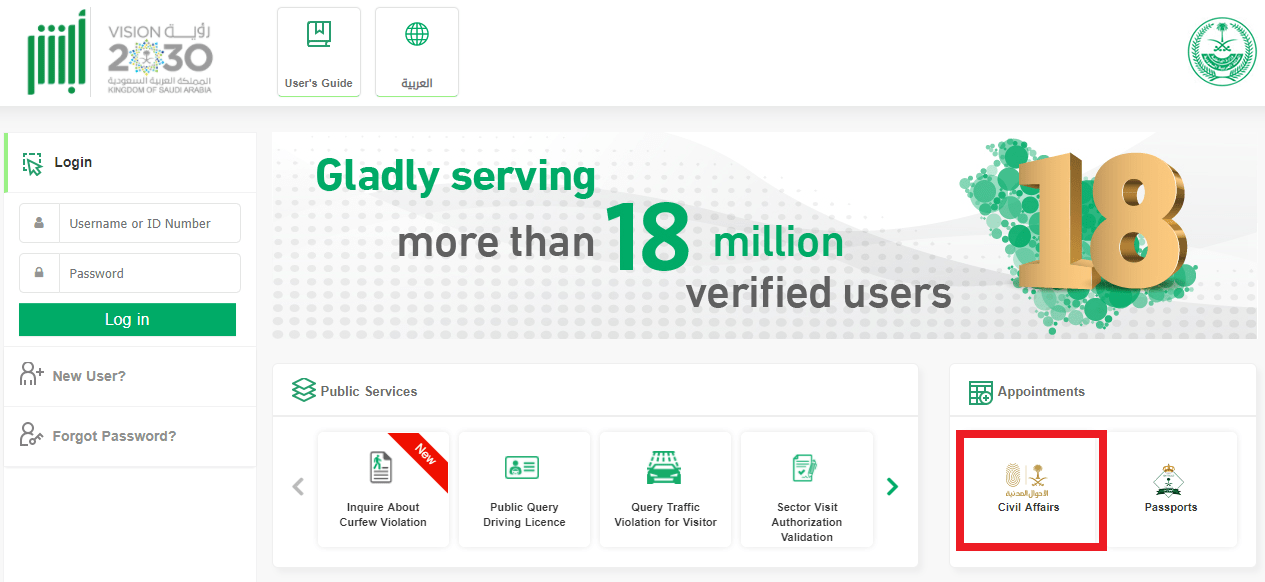Click the Login section cursor icon
Viewport: 1265px width, 582px height.
click(x=32, y=164)
